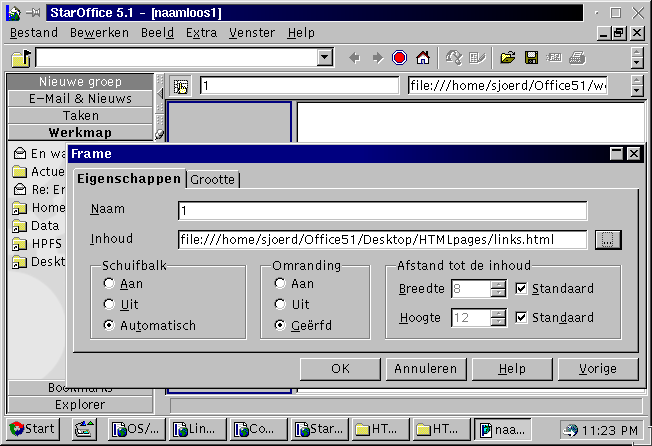The height and width of the screenshot is (446, 652).
Task: Click the red Stop loading icon
Action: (400, 58)
